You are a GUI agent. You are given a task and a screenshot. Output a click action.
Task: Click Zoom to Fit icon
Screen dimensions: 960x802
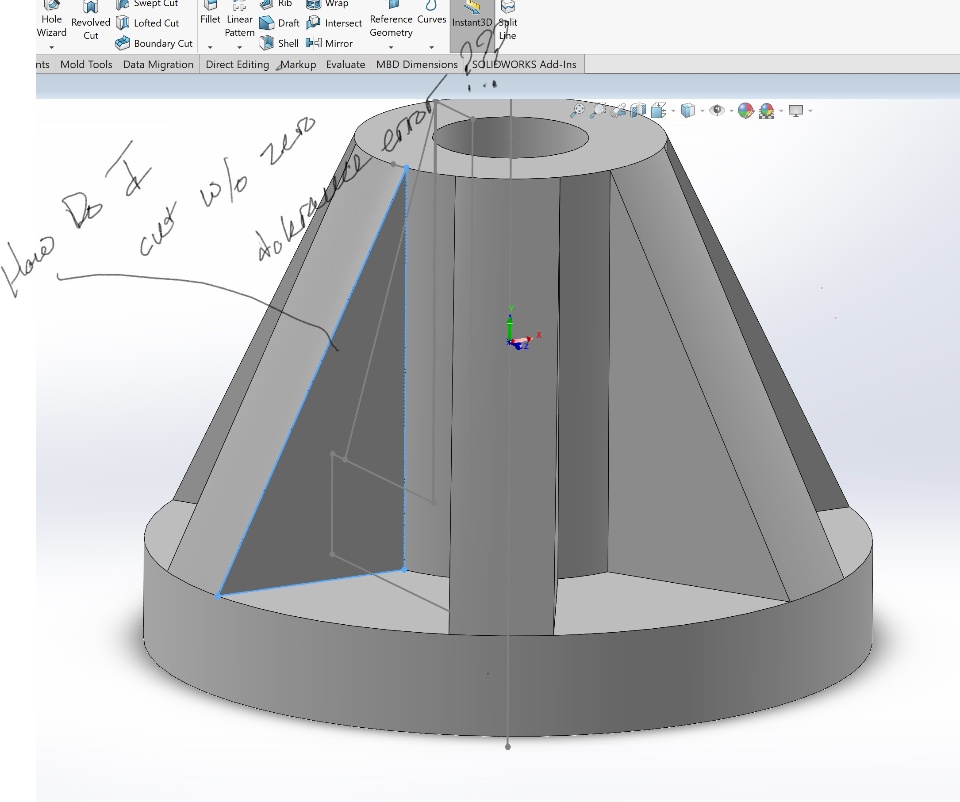pyautogui.click(x=577, y=110)
